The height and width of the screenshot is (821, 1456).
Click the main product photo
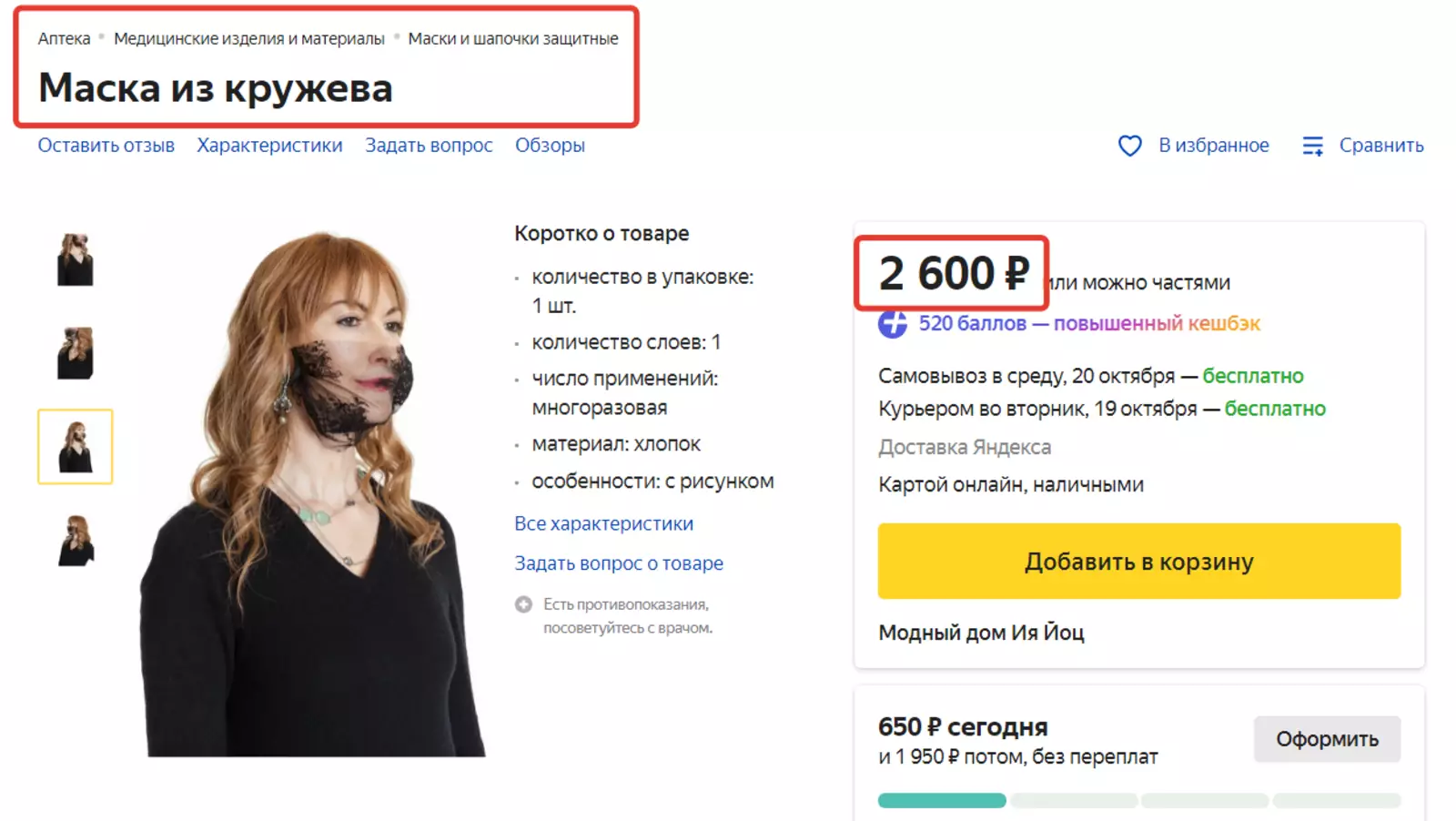[314, 492]
